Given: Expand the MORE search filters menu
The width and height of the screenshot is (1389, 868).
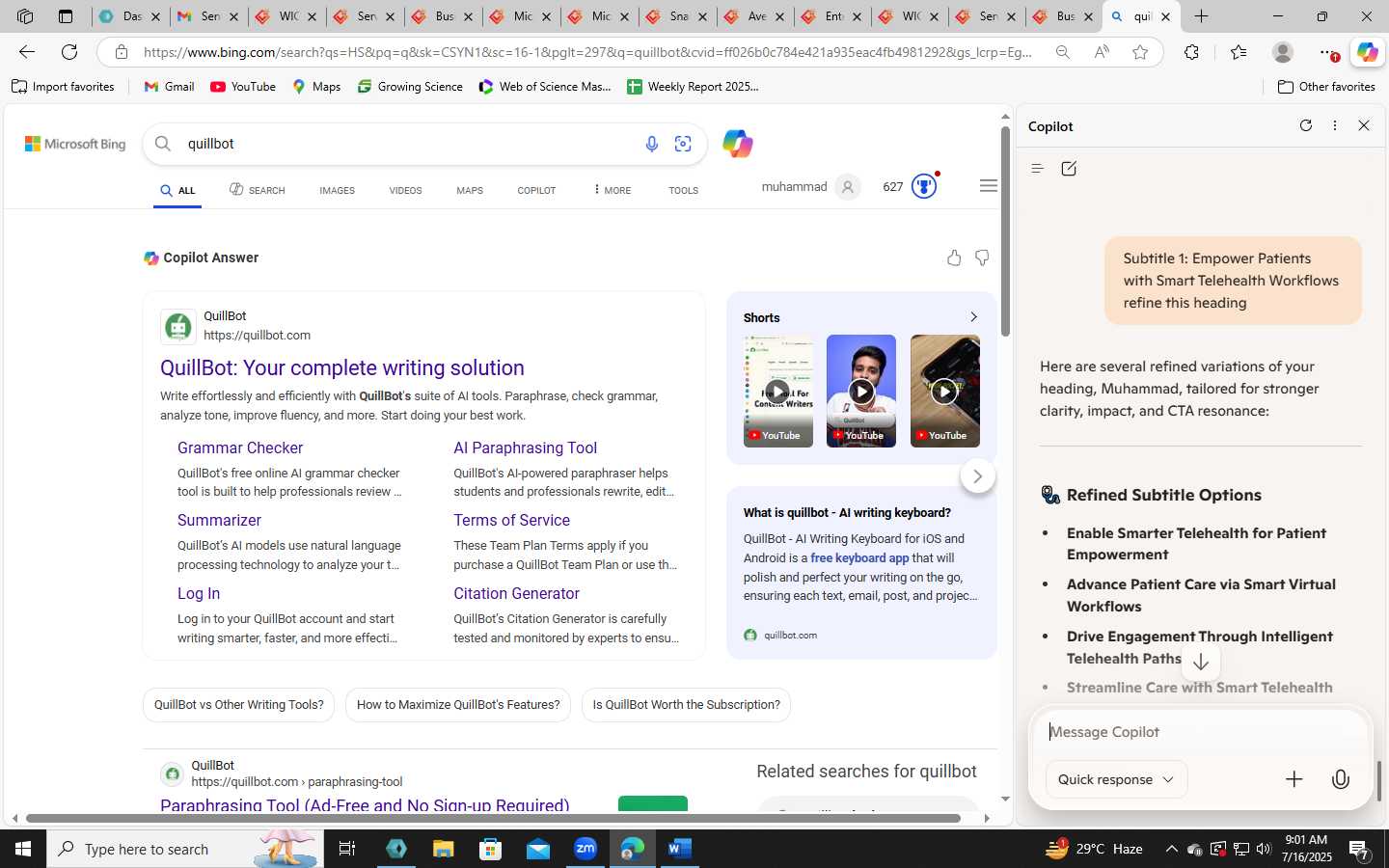Looking at the screenshot, I should pos(613,190).
